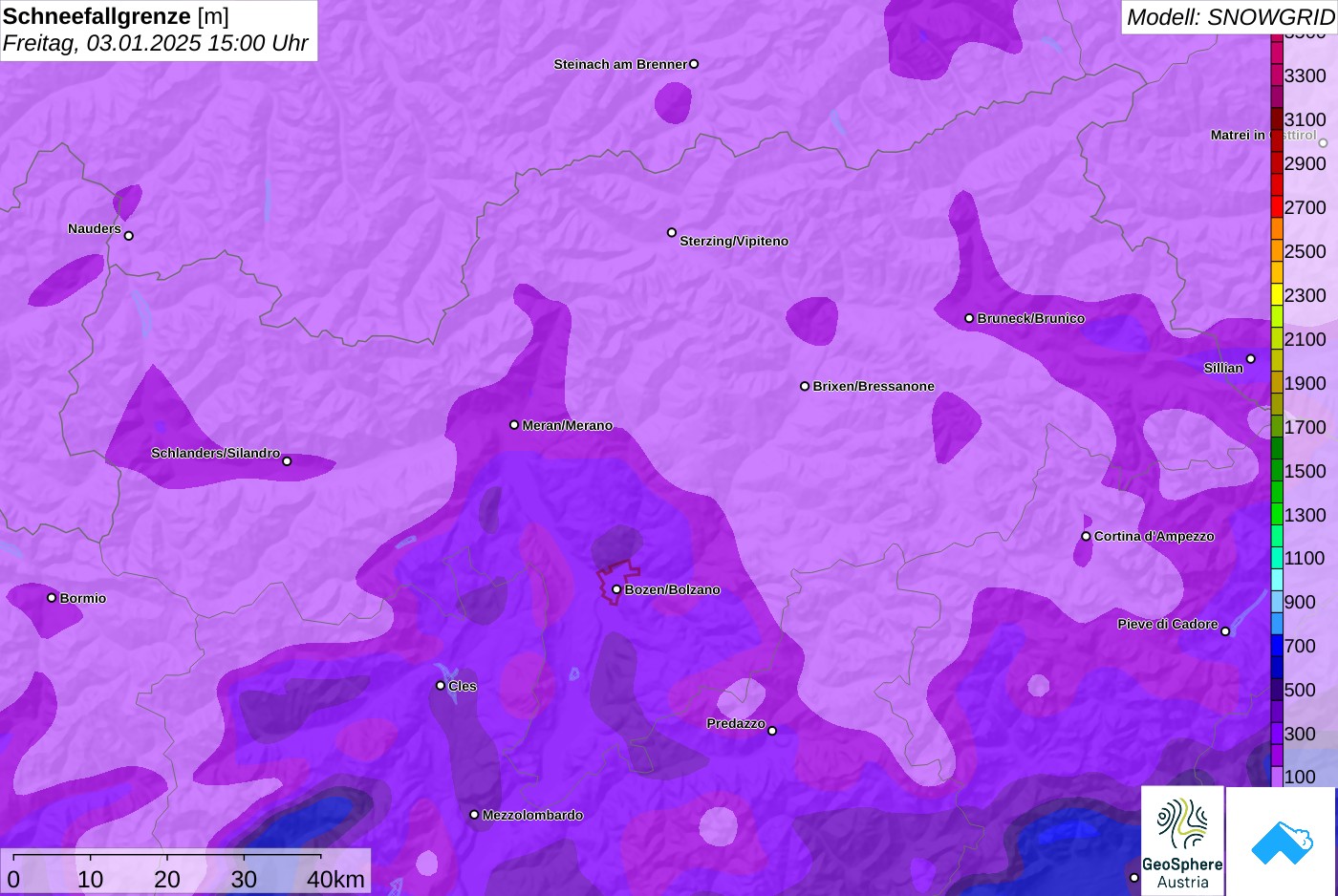Click the blue house-and-cloud logo
This screenshot has width=1338, height=896.
coord(1282,842)
